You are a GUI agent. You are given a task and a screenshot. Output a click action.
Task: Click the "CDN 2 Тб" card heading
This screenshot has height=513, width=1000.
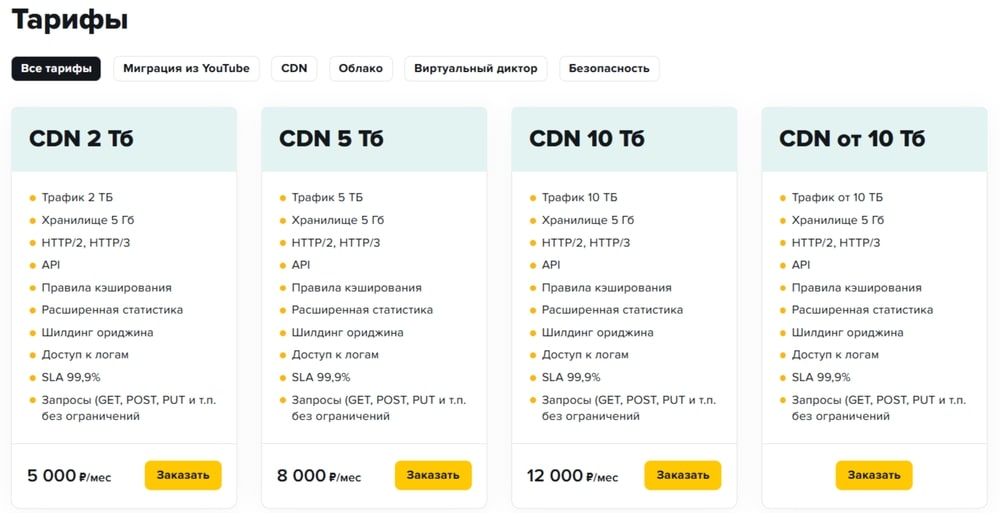click(x=81, y=138)
